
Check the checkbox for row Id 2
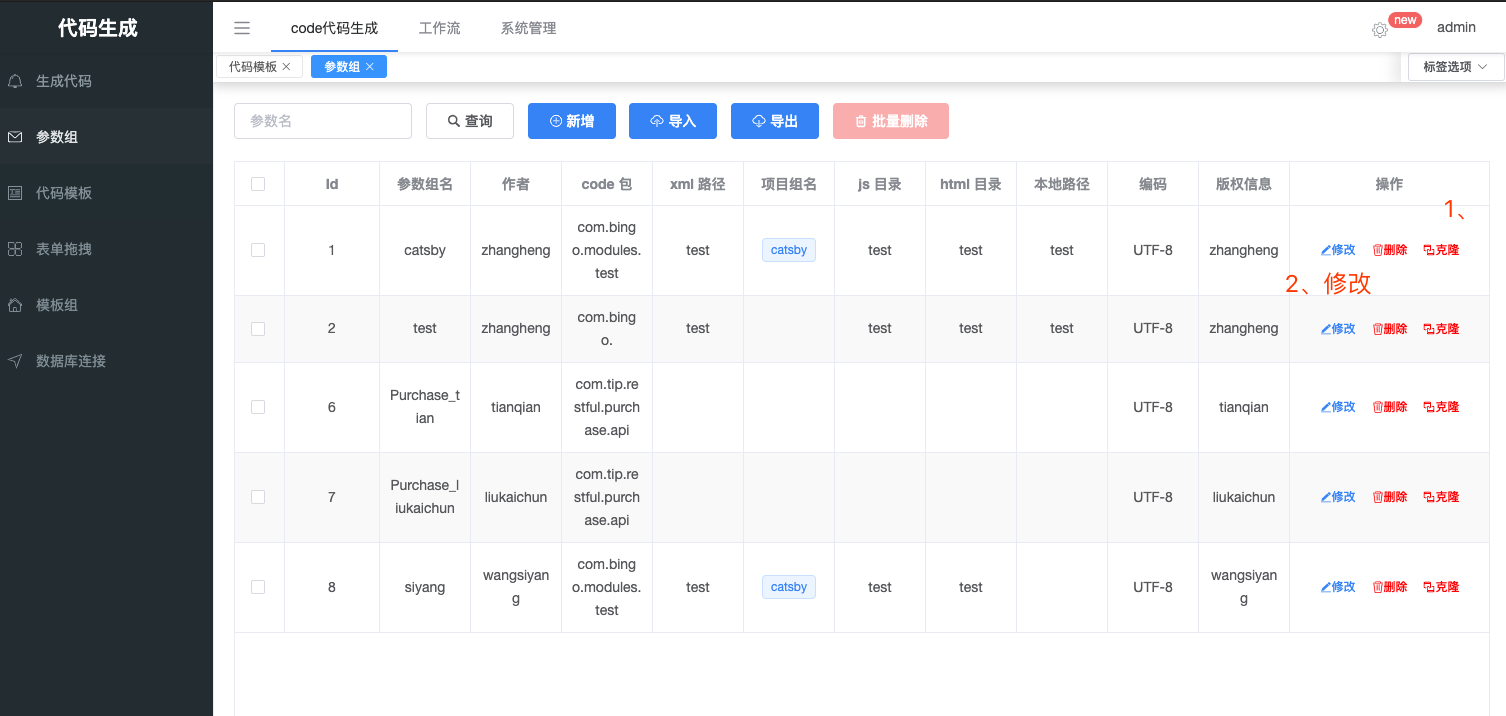258,329
